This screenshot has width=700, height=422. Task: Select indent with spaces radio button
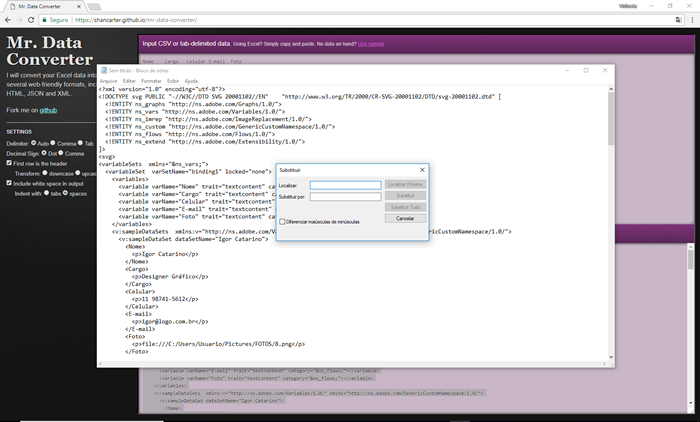[65, 193]
